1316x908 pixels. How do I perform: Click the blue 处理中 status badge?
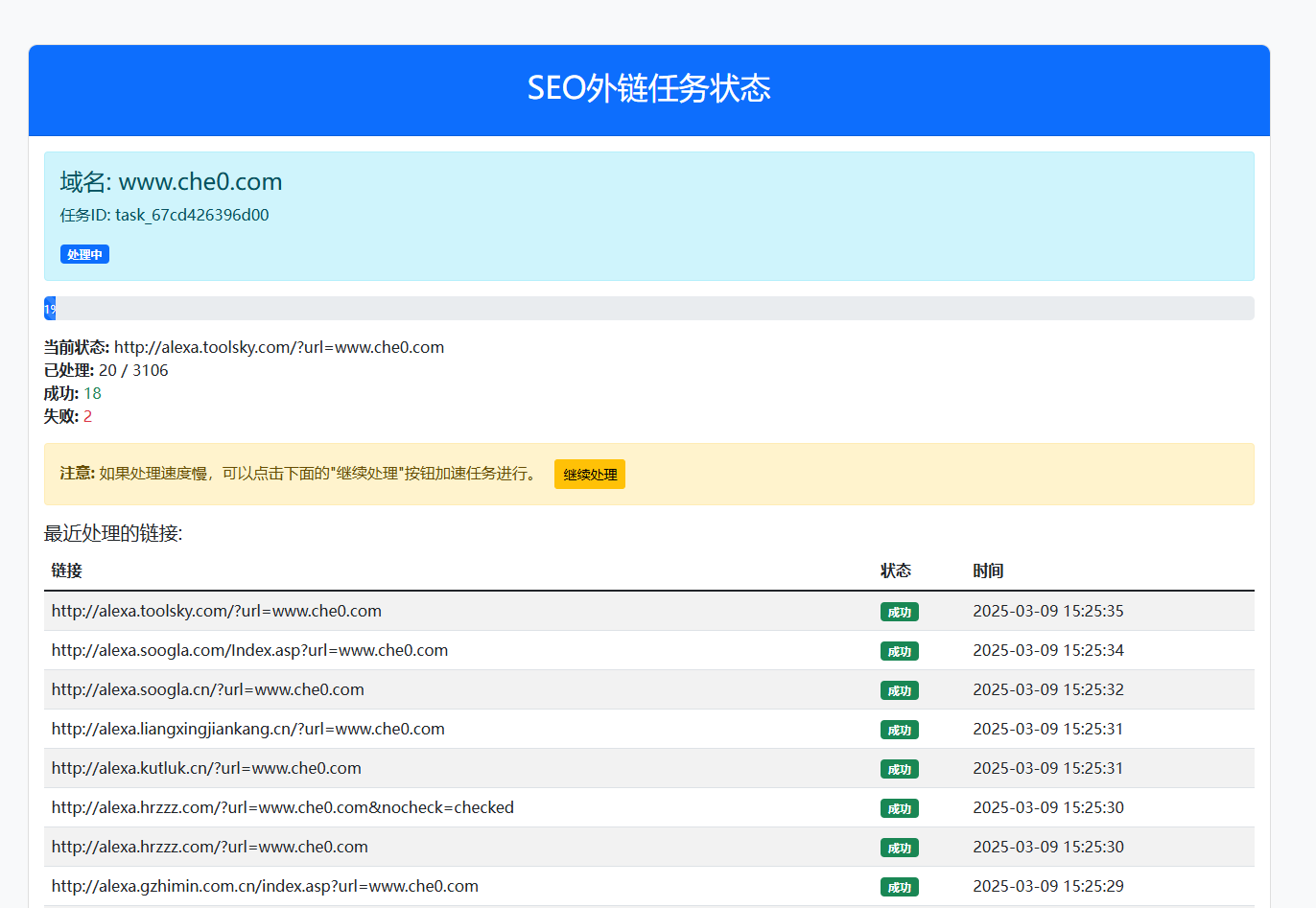point(84,253)
